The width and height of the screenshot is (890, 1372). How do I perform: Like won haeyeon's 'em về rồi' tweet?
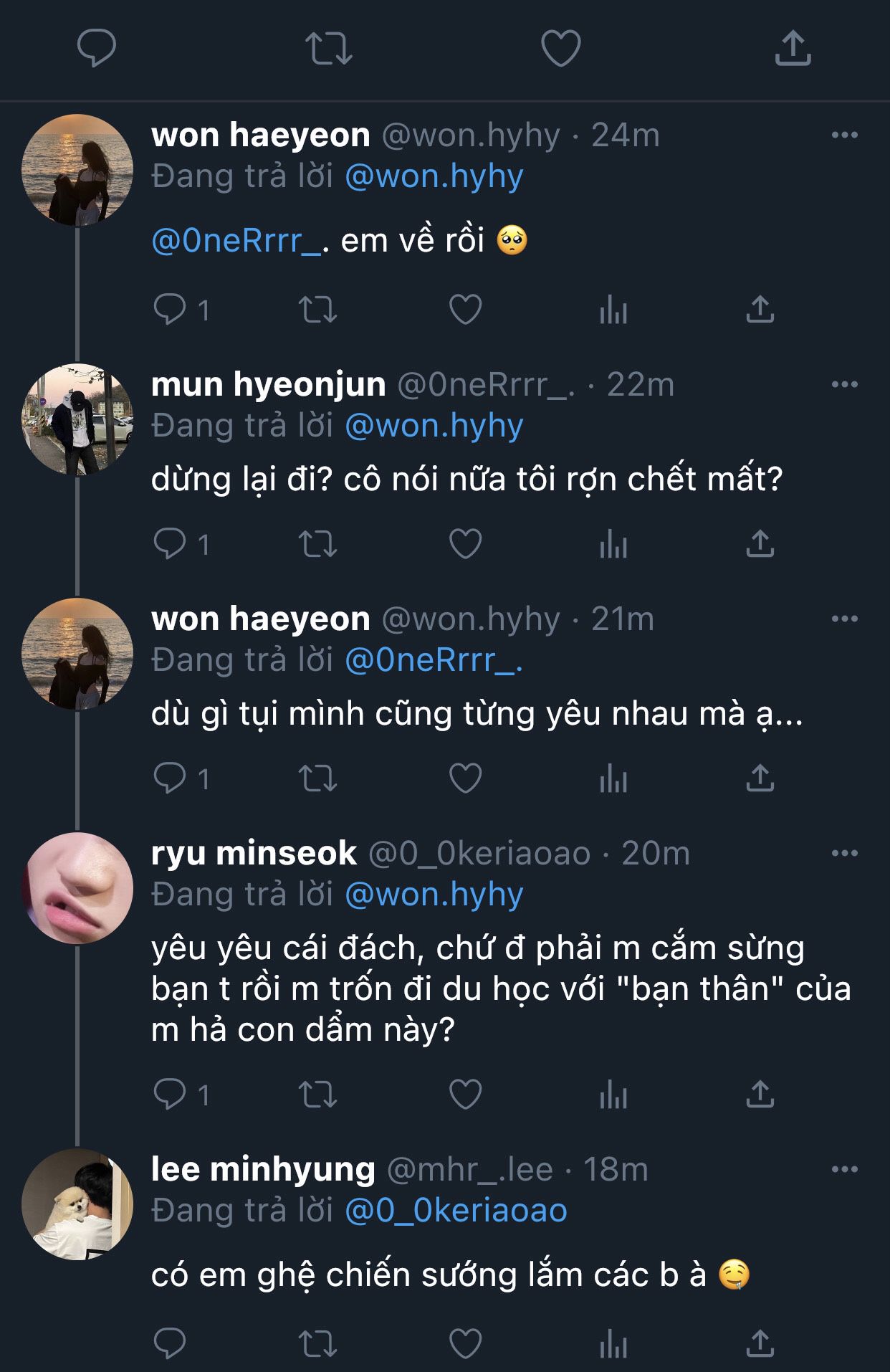[x=465, y=310]
